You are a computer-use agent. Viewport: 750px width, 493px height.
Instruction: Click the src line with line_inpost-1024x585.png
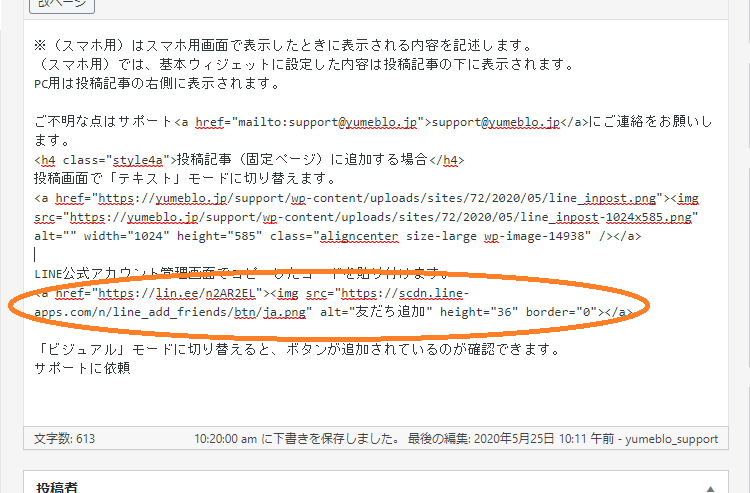(x=366, y=217)
